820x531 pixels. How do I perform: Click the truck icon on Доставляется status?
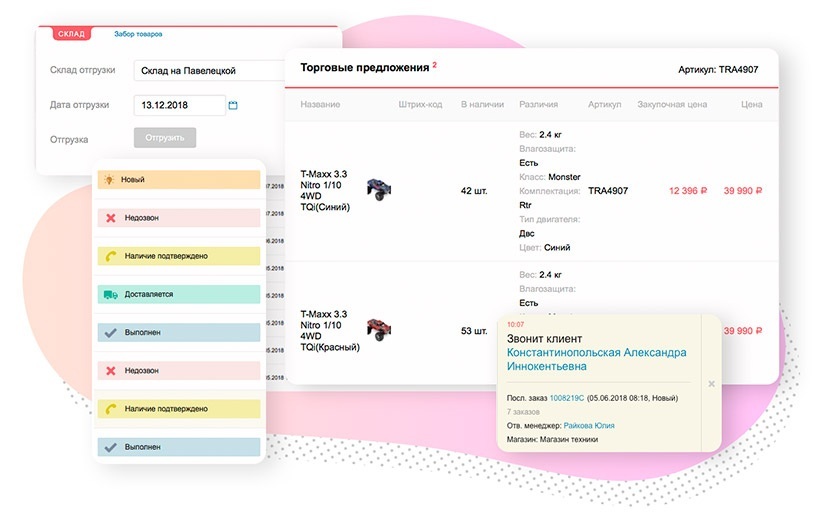click(x=109, y=294)
